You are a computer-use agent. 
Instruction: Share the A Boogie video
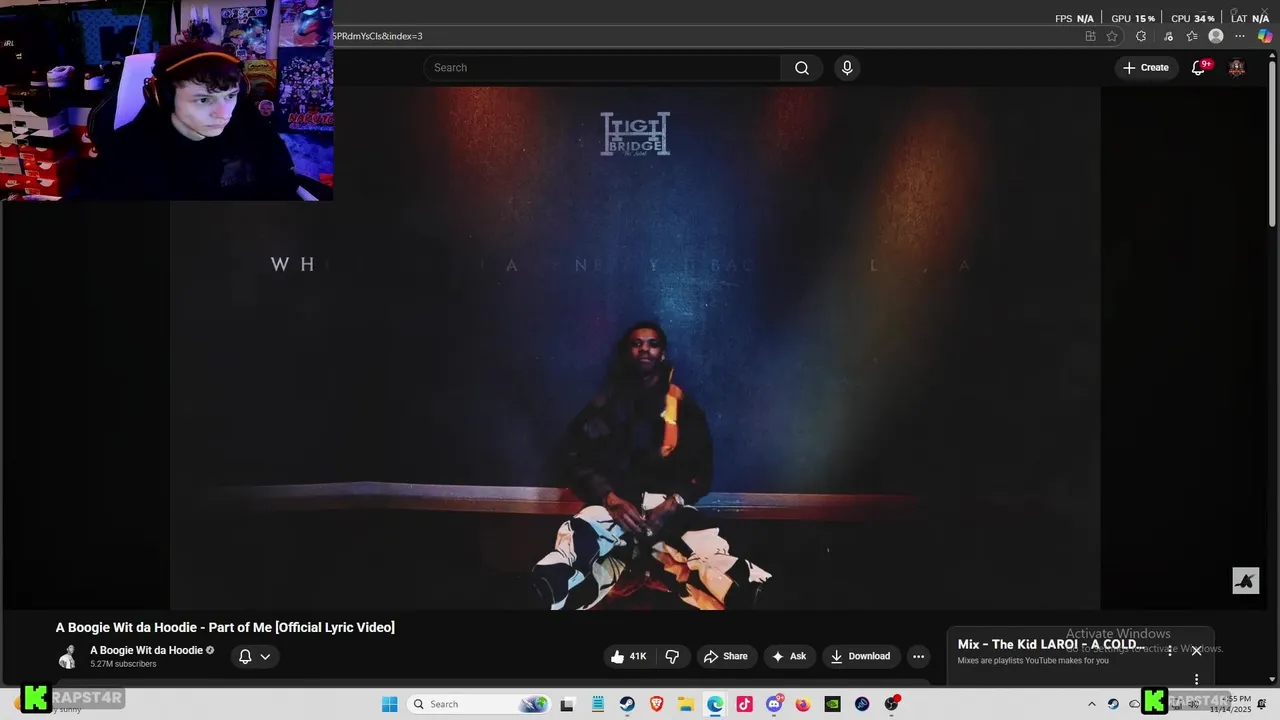(726, 657)
